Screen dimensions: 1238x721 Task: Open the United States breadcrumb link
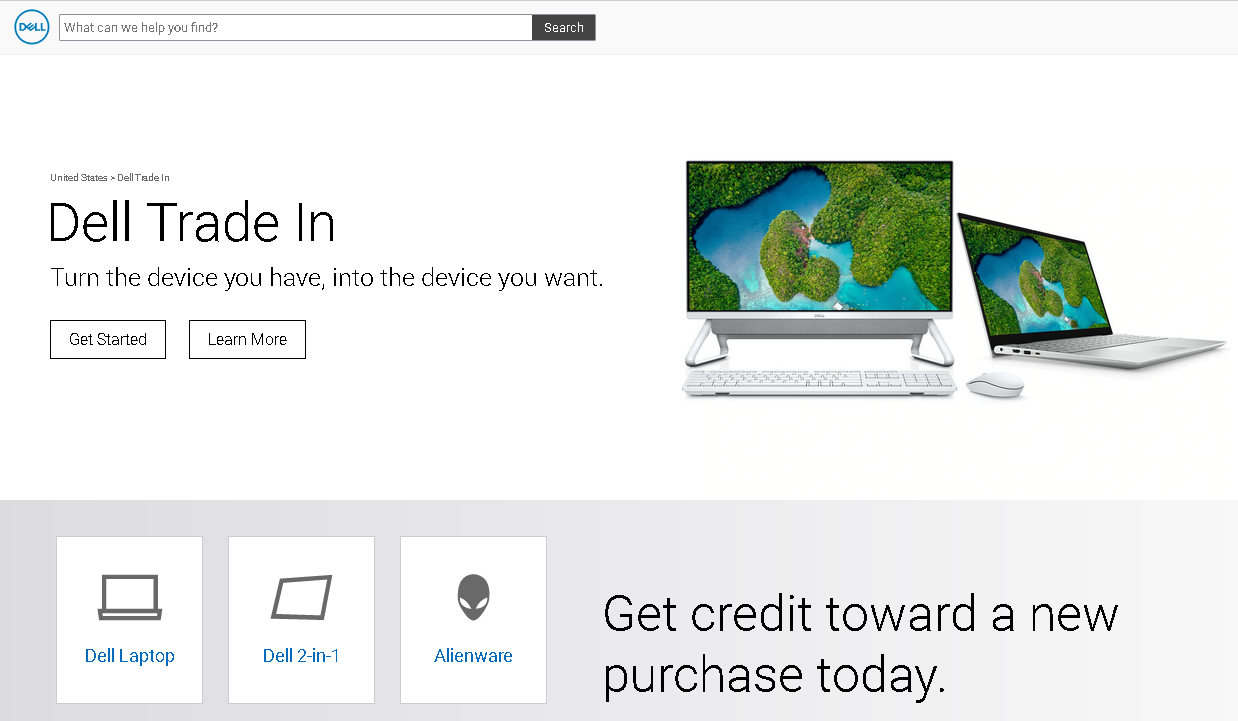pos(79,178)
